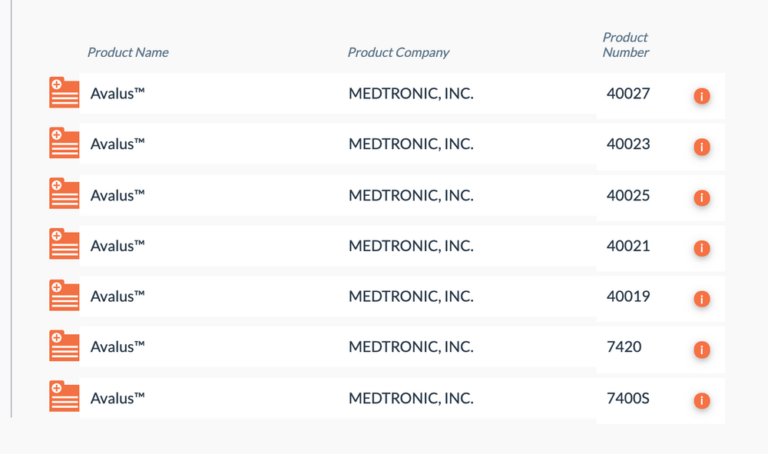Click the Product Company column header
The height and width of the screenshot is (454, 768).
tap(398, 52)
